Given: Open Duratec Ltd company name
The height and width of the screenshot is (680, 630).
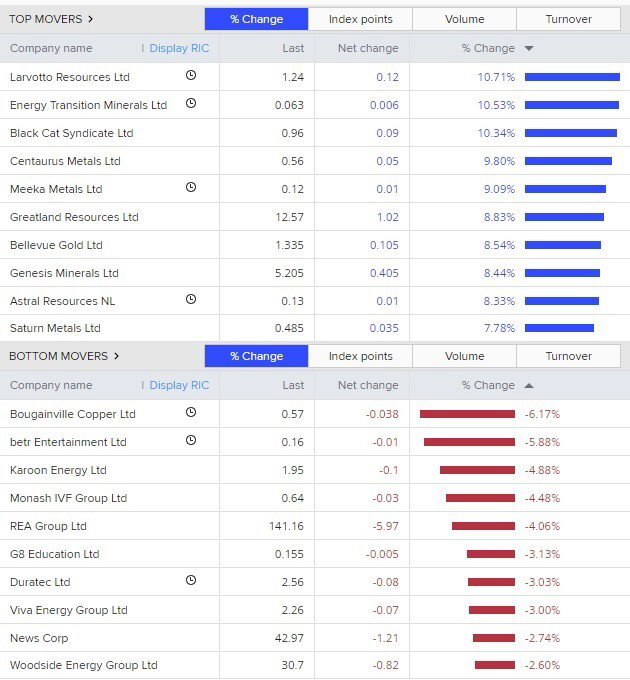Looking at the screenshot, I should click(x=40, y=582).
